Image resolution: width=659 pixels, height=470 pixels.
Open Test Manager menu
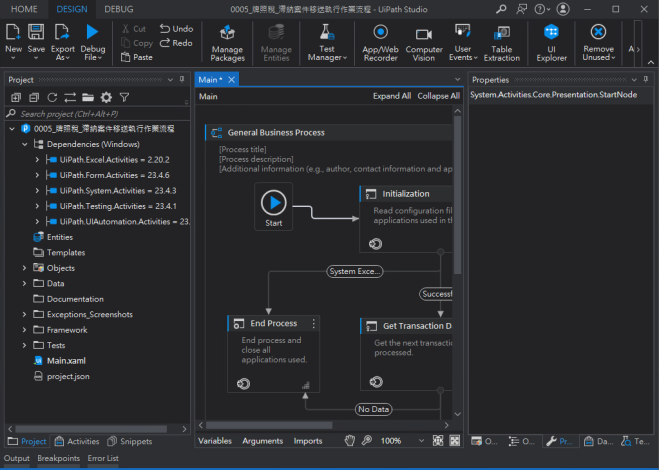pyautogui.click(x=327, y=43)
